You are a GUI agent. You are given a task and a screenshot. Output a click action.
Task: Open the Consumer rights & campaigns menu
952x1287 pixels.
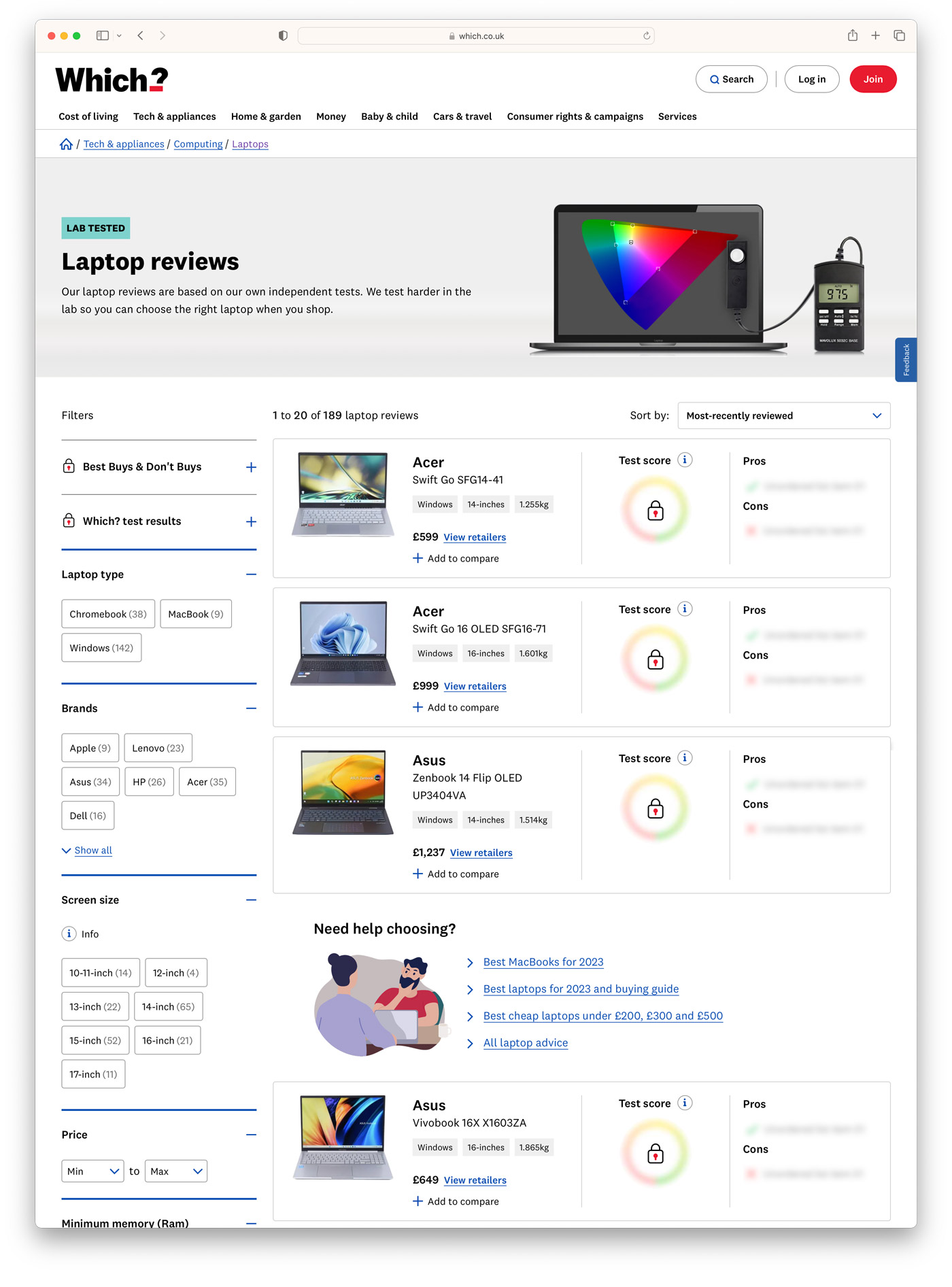[575, 116]
